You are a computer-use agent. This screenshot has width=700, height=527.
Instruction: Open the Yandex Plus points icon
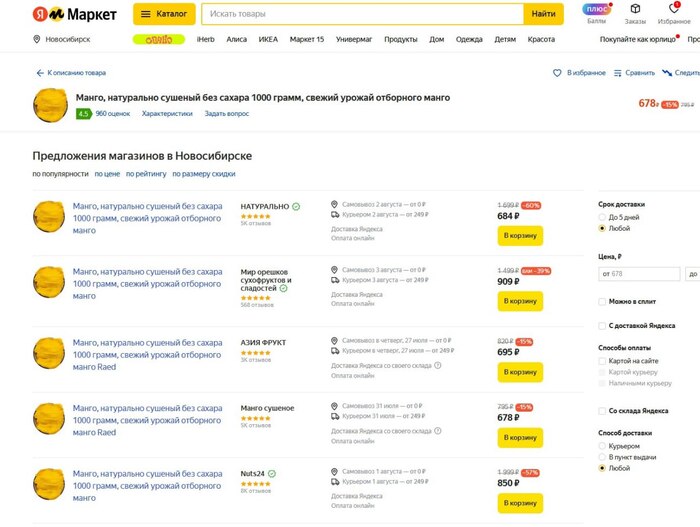pos(596,10)
